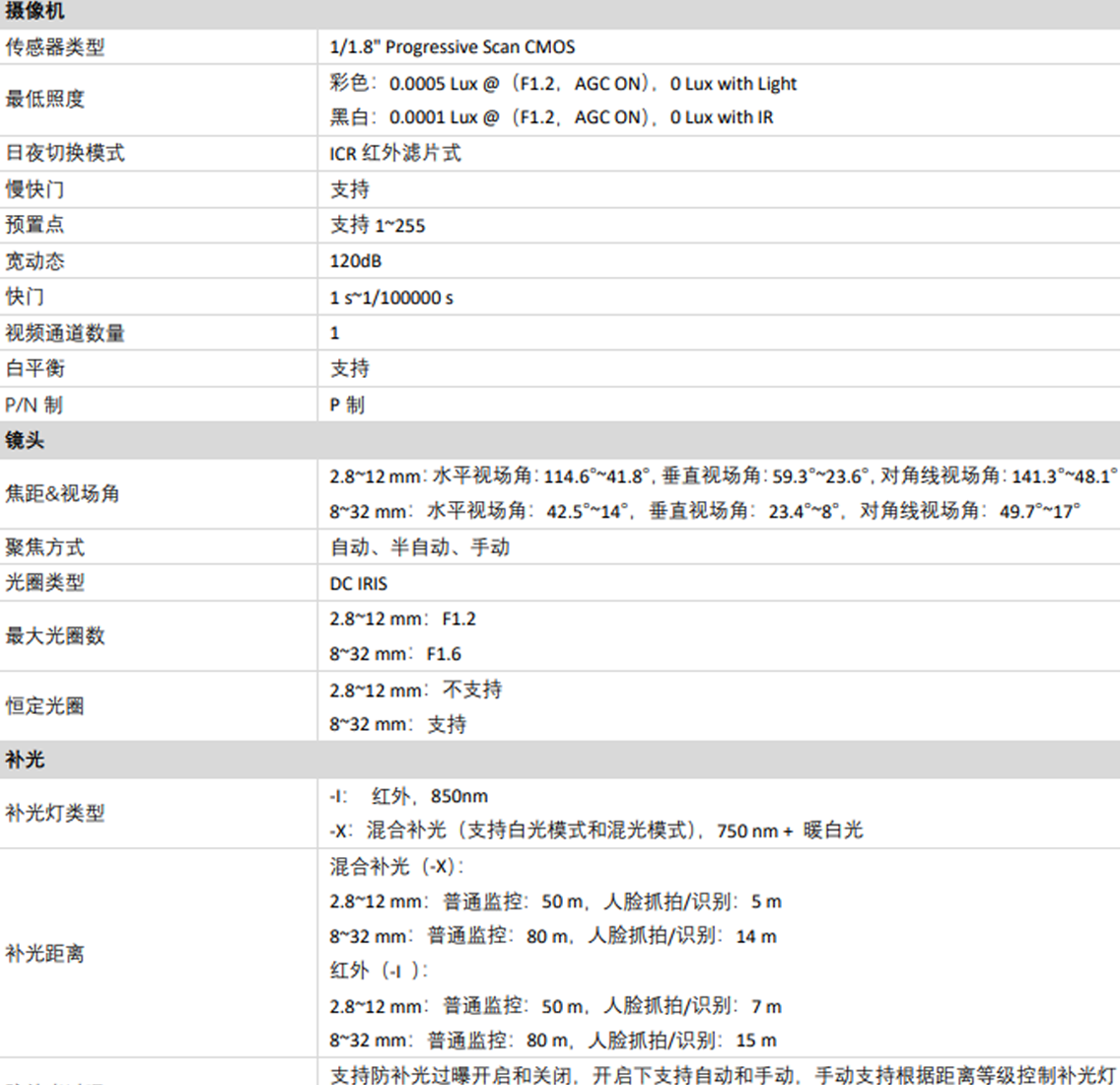Image resolution: width=1120 pixels, height=1085 pixels.
Task: Select the 日夜切换模式 label
Action: tap(65, 153)
